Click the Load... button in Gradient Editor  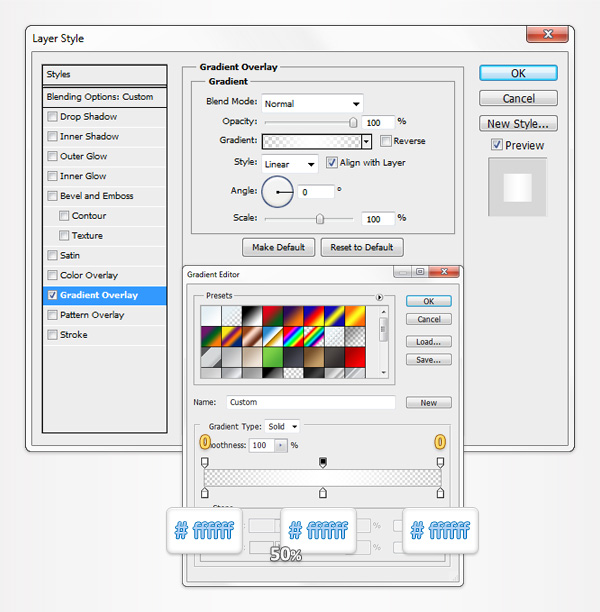pyautogui.click(x=428, y=341)
